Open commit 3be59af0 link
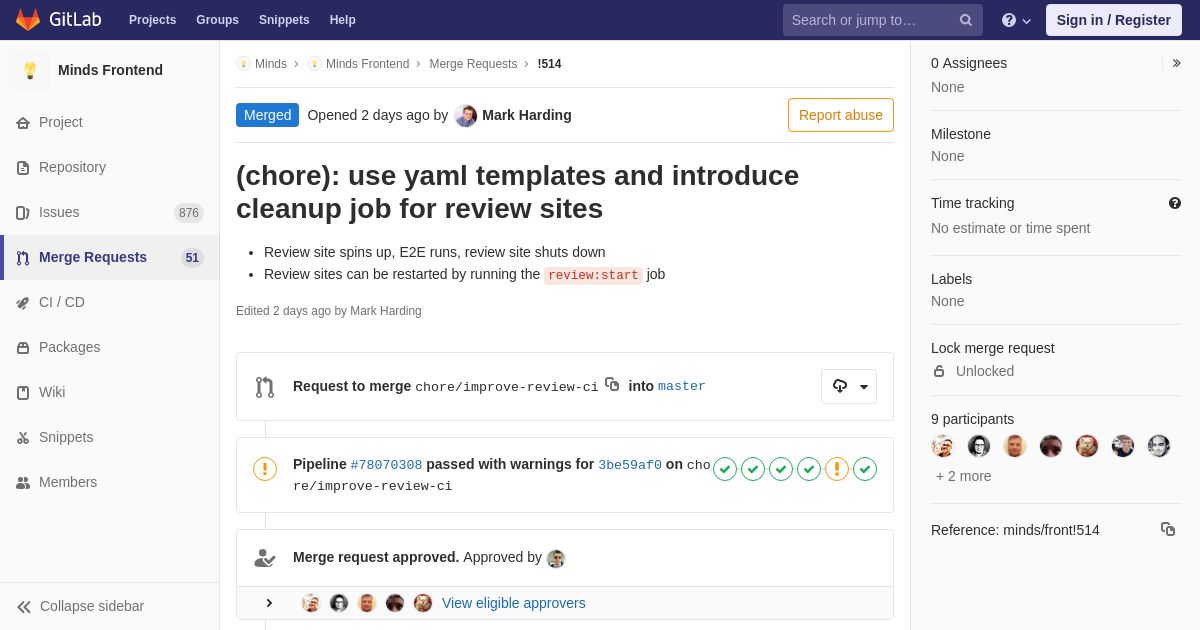This screenshot has height=630, width=1200. coord(630,464)
